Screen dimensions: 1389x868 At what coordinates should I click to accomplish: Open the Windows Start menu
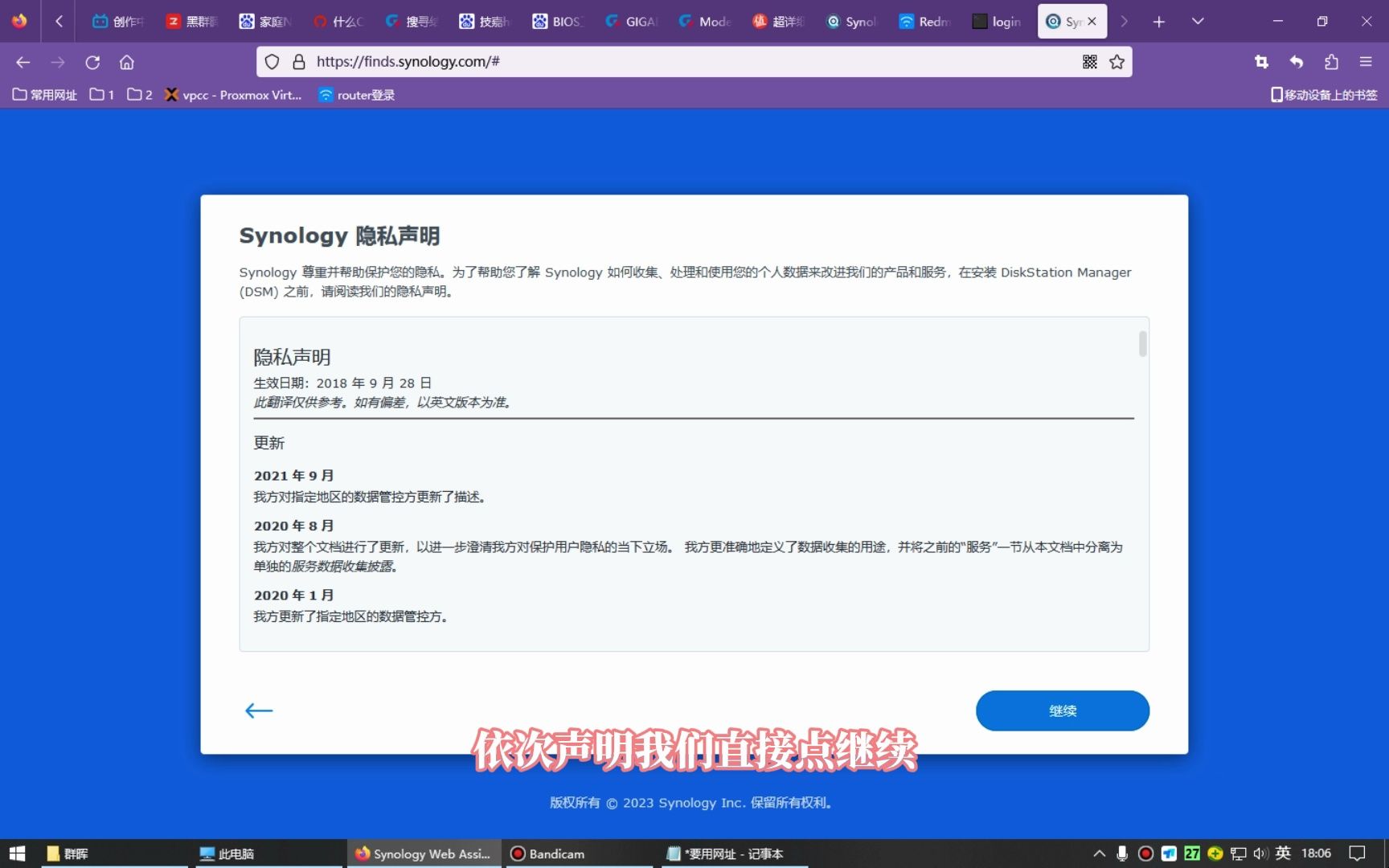pos(17,854)
